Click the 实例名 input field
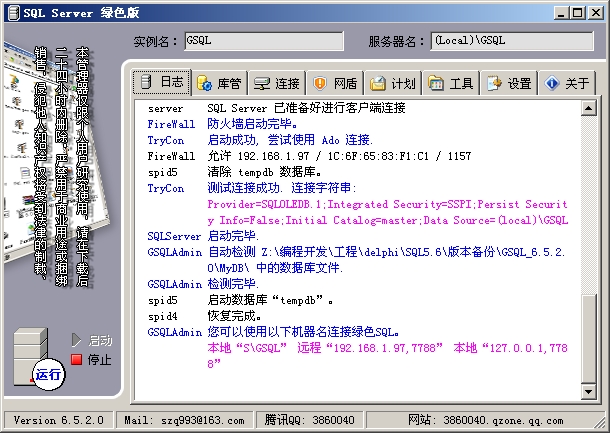 click(x=264, y=41)
